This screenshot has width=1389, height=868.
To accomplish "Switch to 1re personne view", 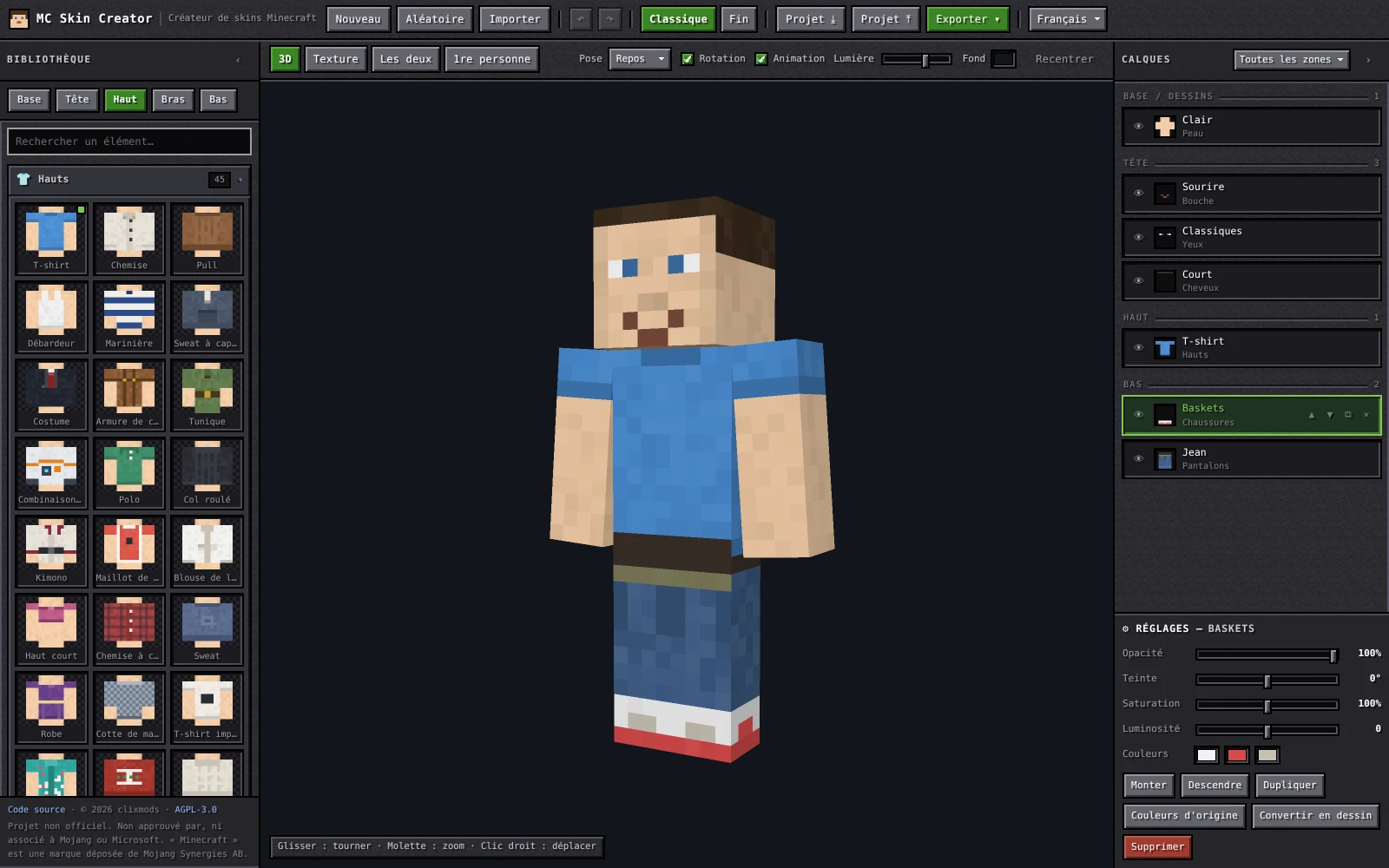I will pos(491,59).
